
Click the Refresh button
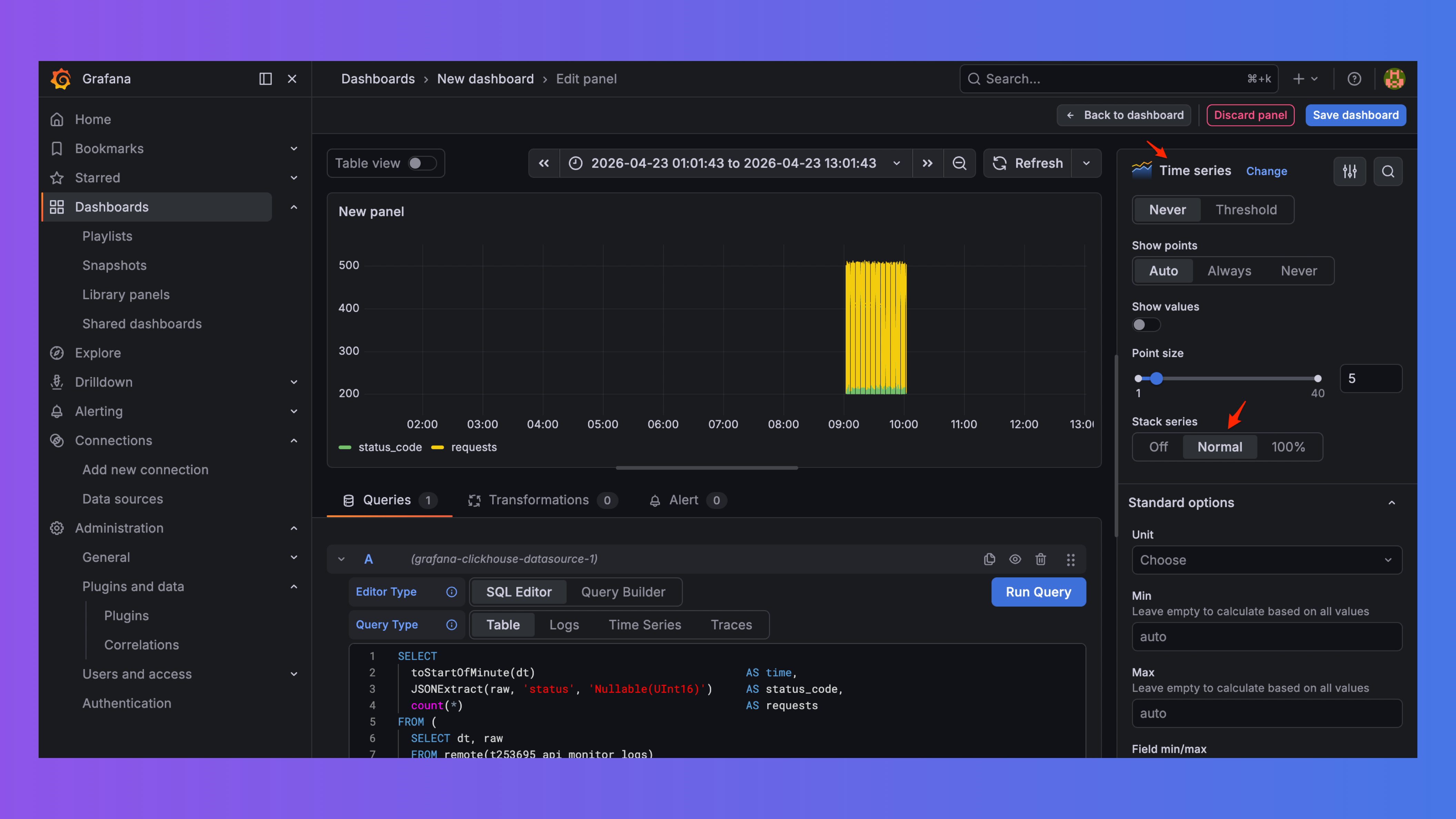pos(1027,163)
